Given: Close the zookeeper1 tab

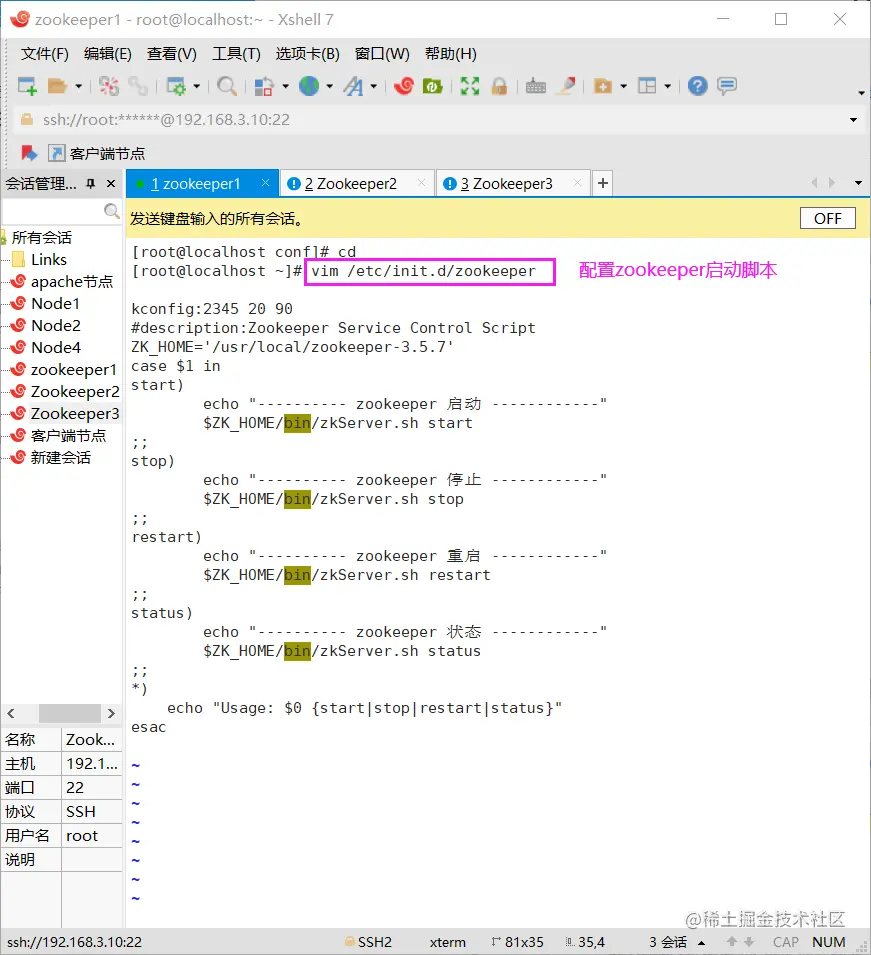Looking at the screenshot, I should pyautogui.click(x=266, y=183).
